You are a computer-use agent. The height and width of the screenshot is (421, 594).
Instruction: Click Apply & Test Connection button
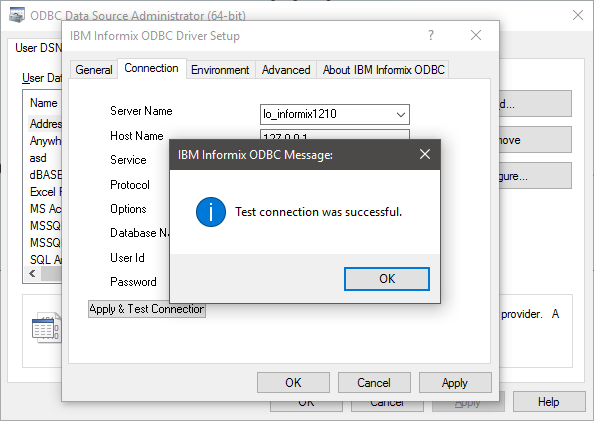[147, 309]
